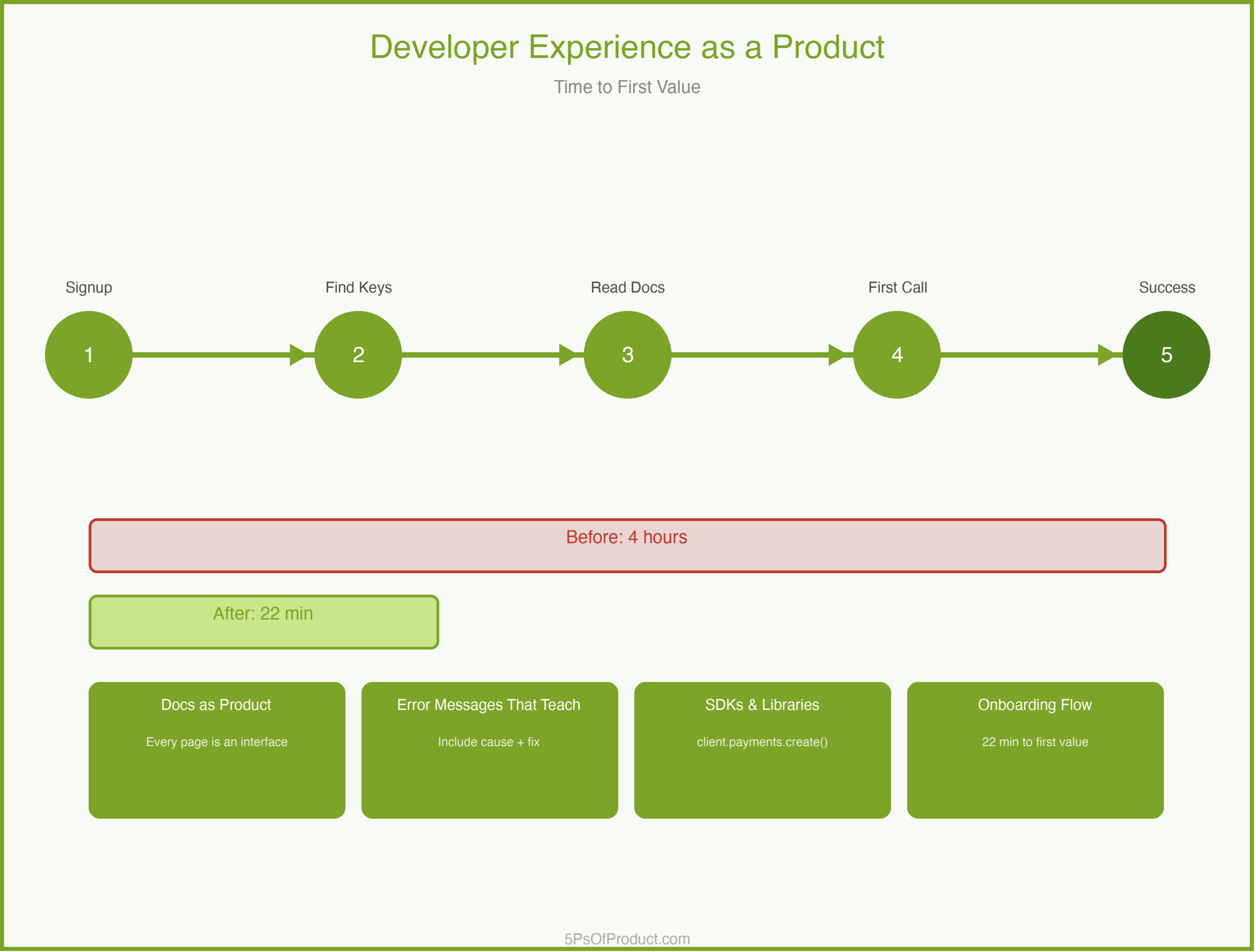
Task: Click the 'Success' step label
Action: click(x=1165, y=288)
